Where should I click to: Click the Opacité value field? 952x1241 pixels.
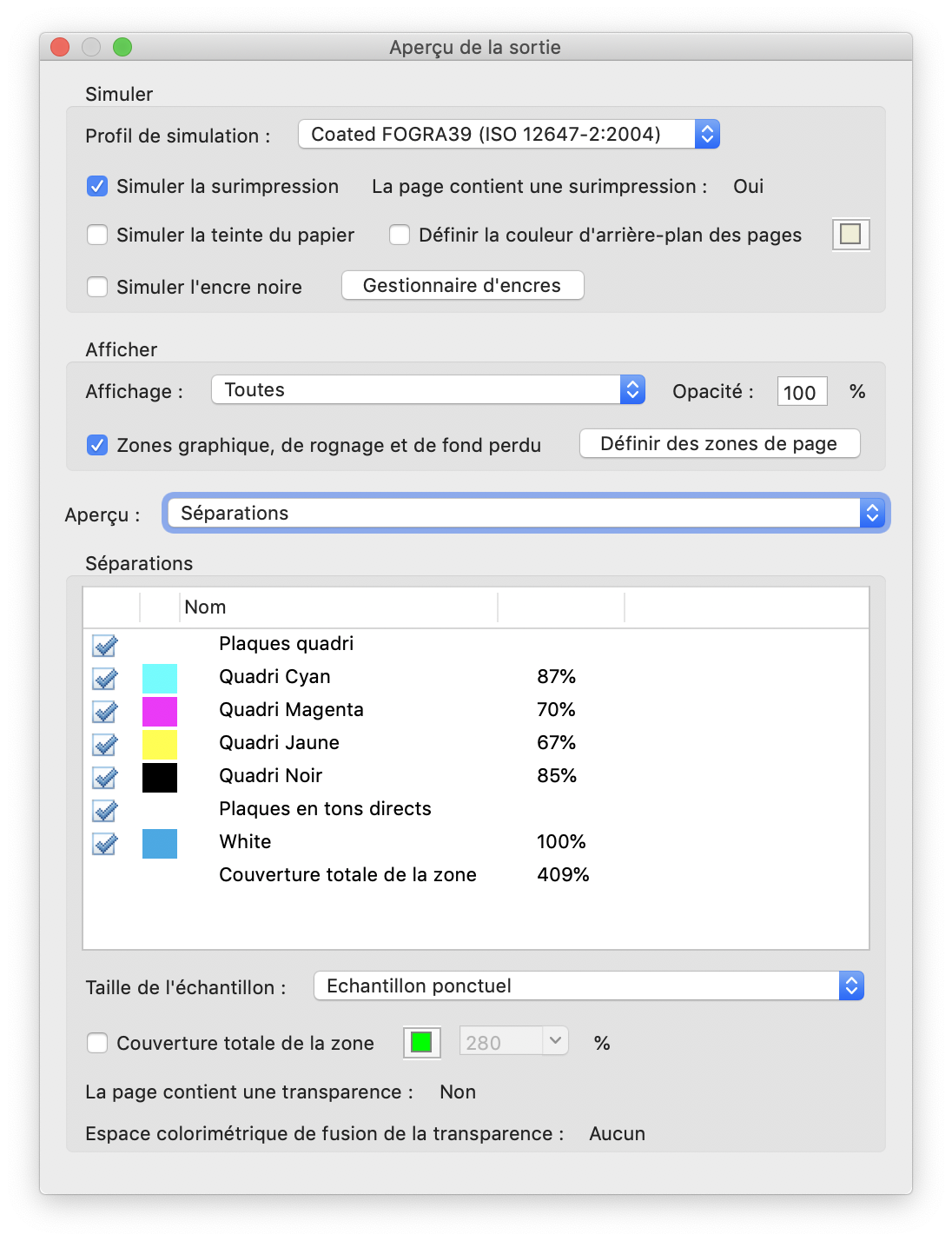coord(801,392)
